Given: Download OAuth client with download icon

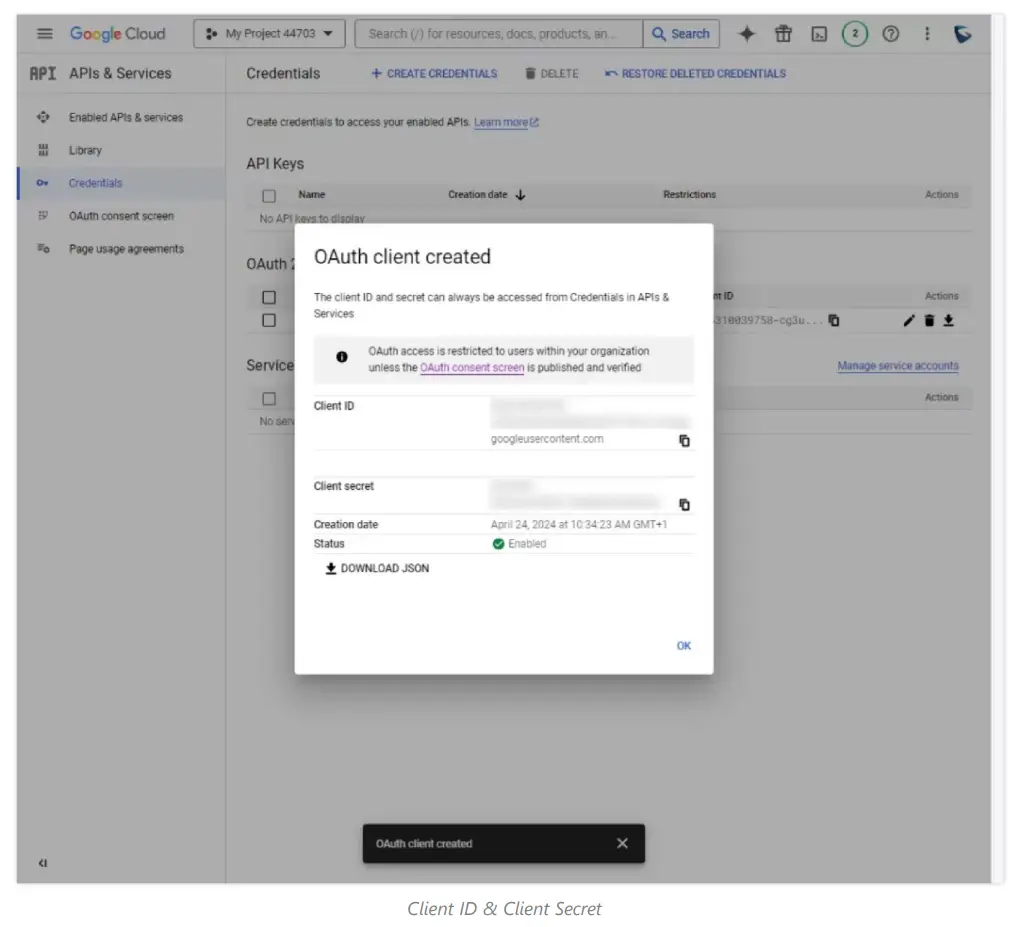Looking at the screenshot, I should click(949, 321).
